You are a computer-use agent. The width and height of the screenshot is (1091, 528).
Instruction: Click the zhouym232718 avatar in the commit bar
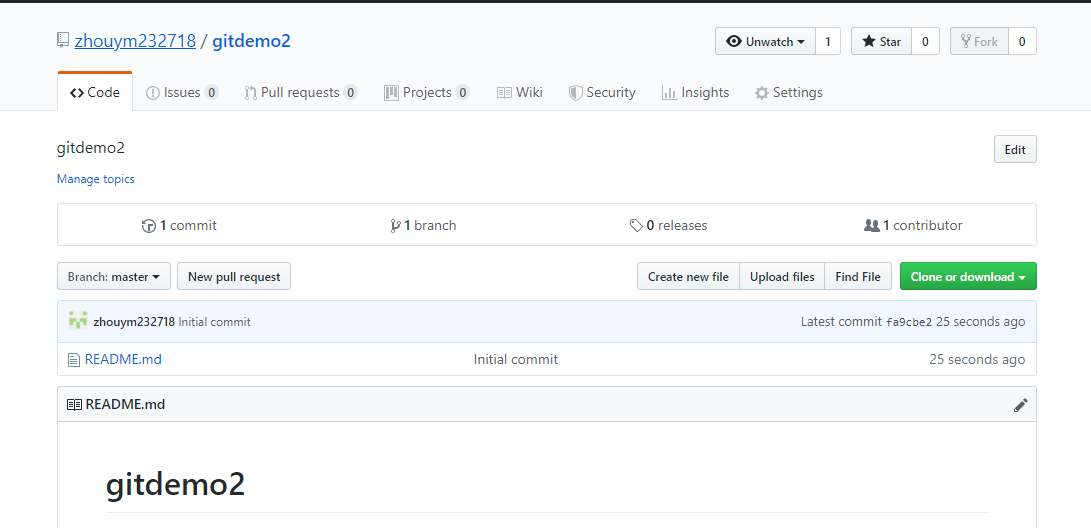[77, 321]
